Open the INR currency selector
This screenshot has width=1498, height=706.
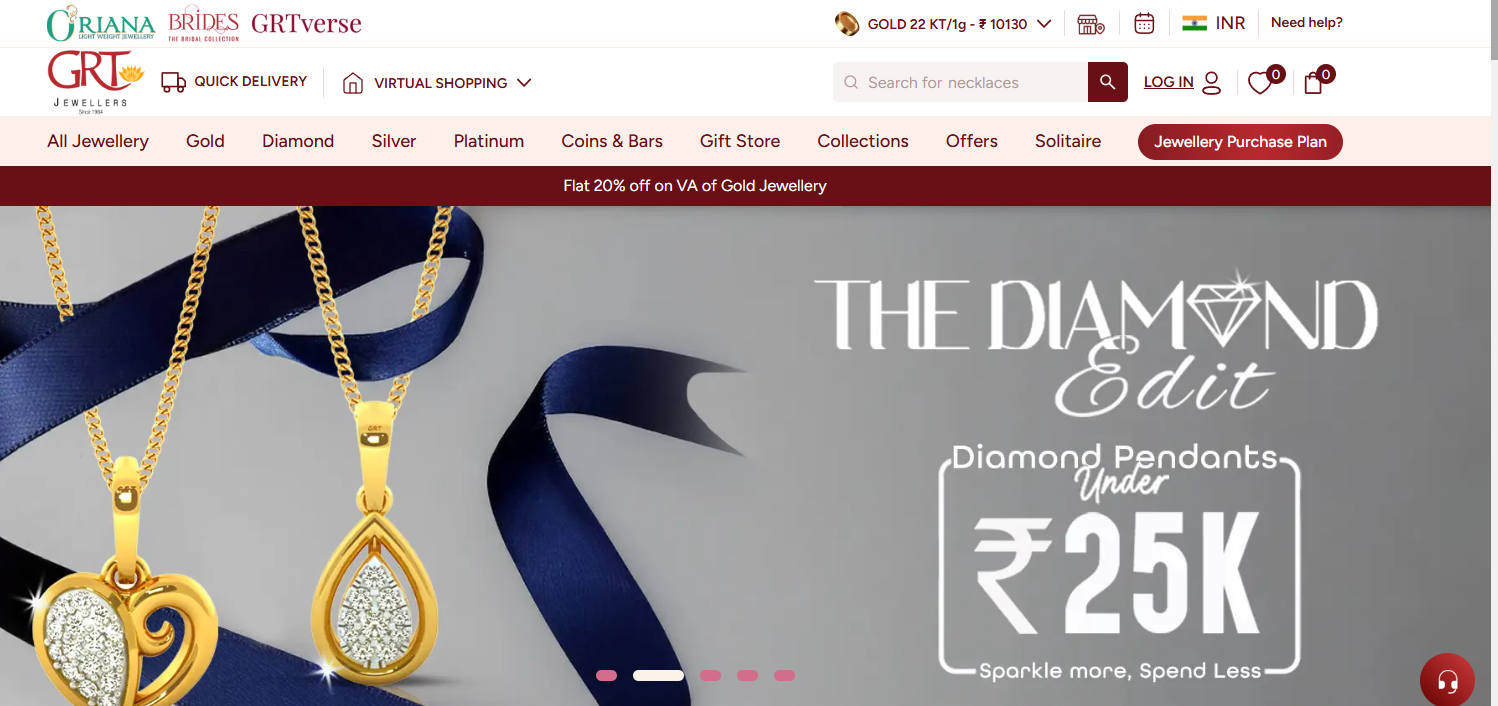tap(1213, 23)
